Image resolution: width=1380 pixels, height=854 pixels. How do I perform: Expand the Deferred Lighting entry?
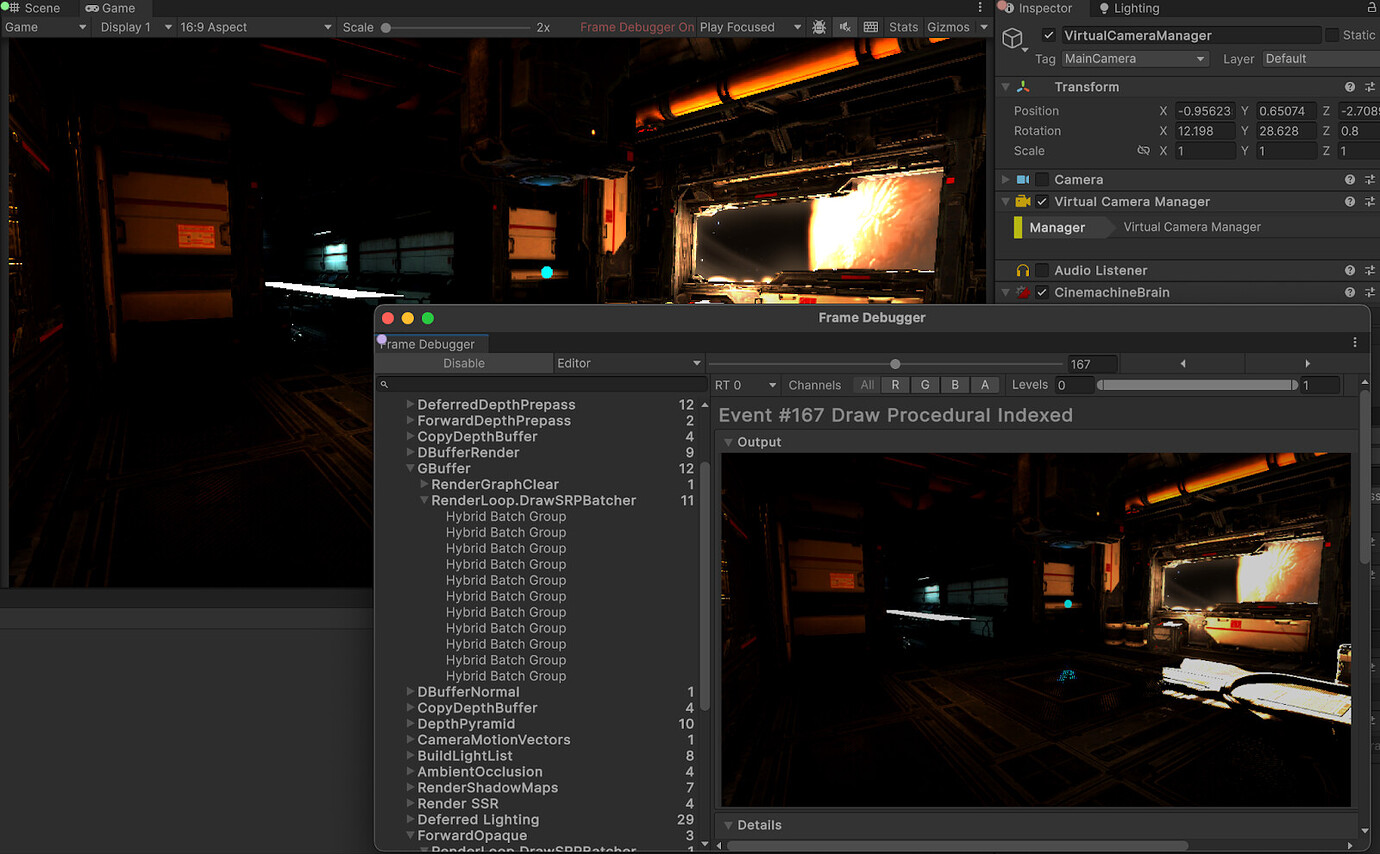pos(410,819)
